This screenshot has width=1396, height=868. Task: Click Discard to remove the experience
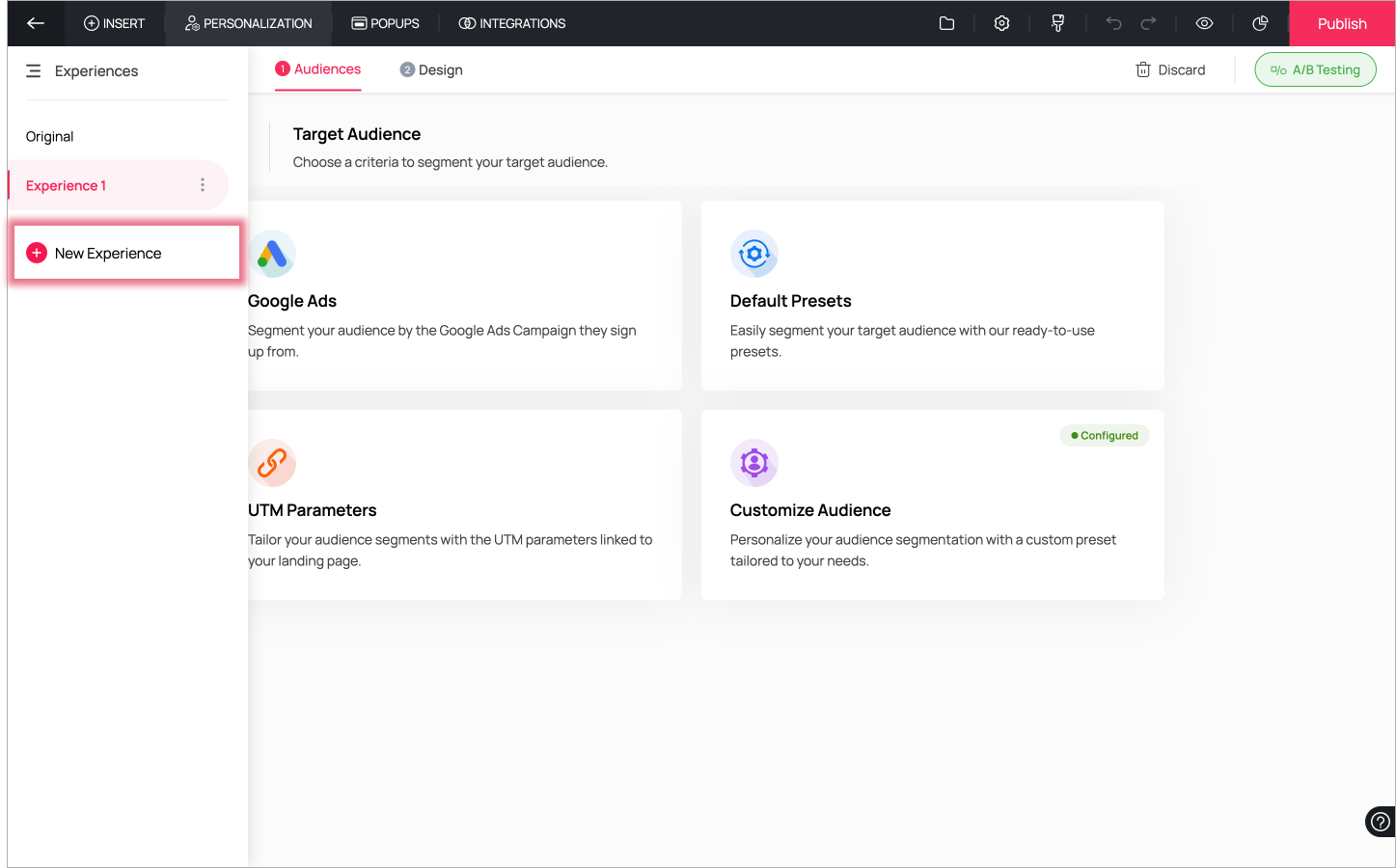(1170, 70)
